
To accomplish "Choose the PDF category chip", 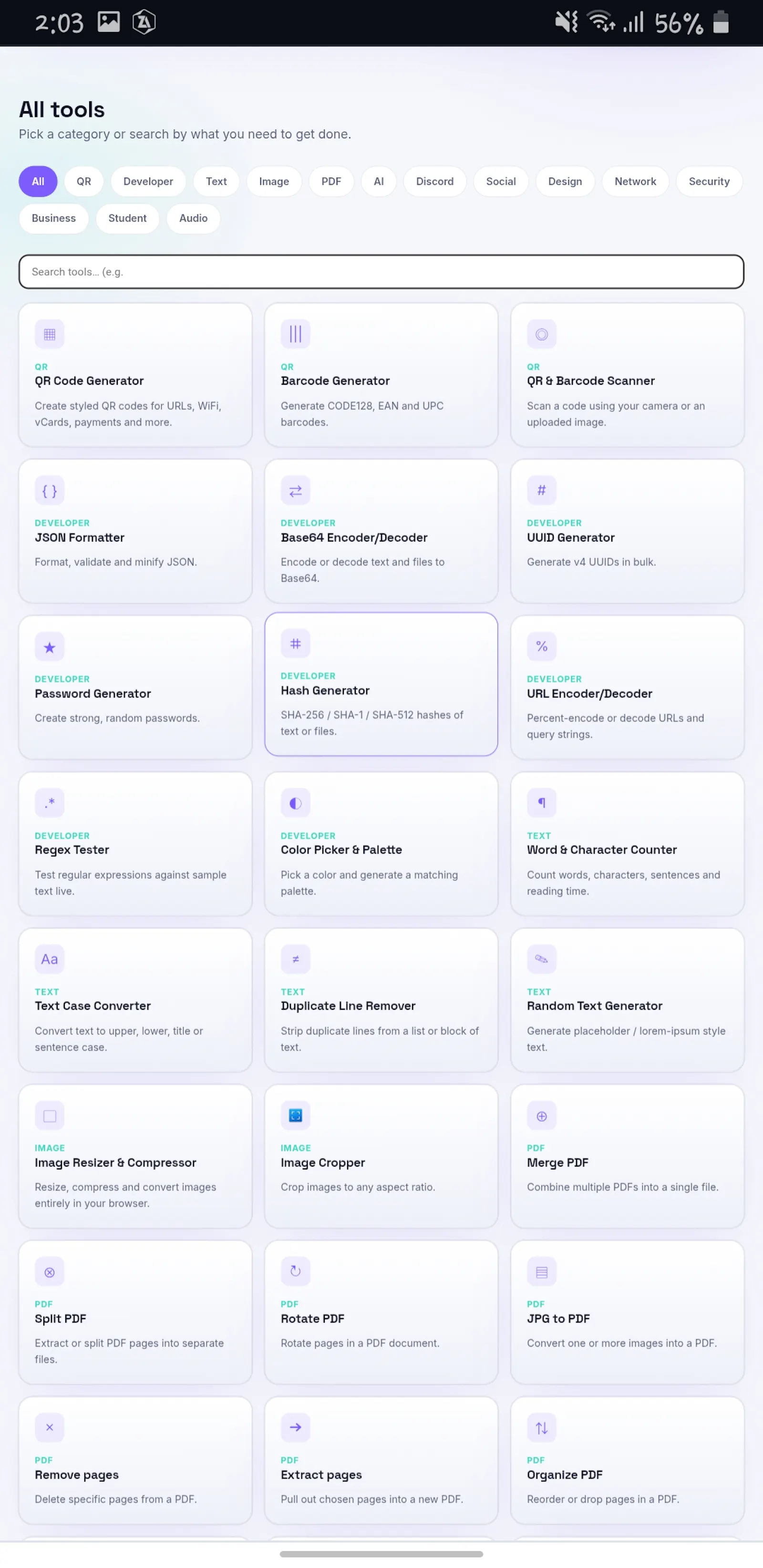I will click(x=331, y=181).
